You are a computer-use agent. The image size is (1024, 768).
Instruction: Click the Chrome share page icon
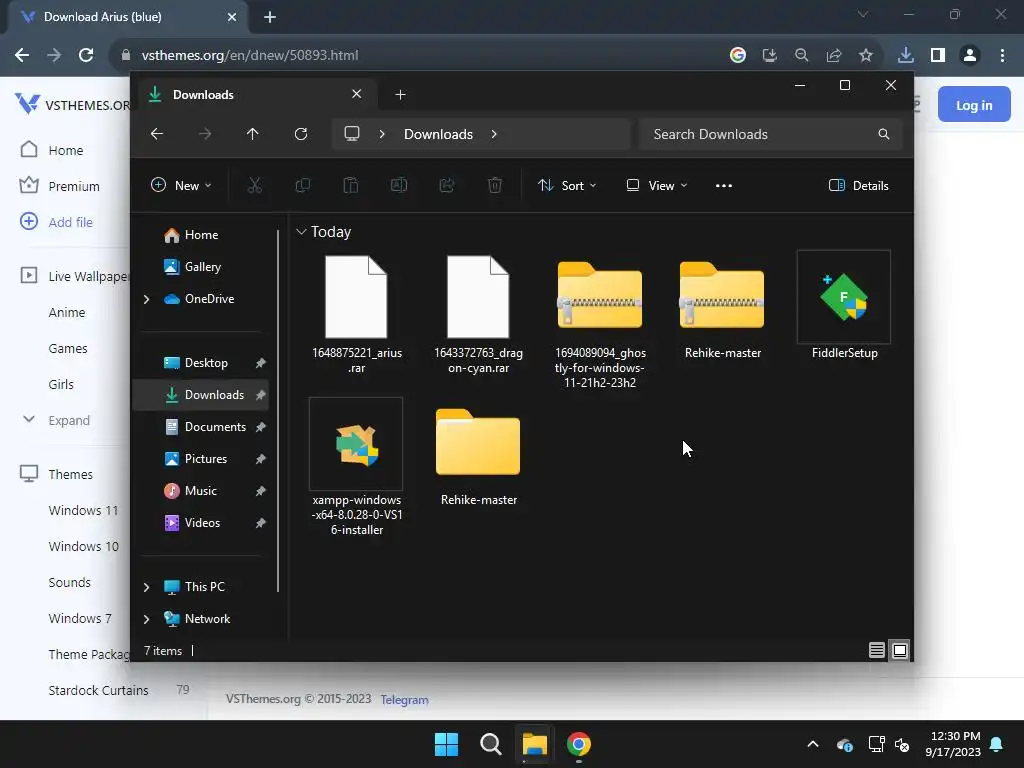click(x=834, y=55)
